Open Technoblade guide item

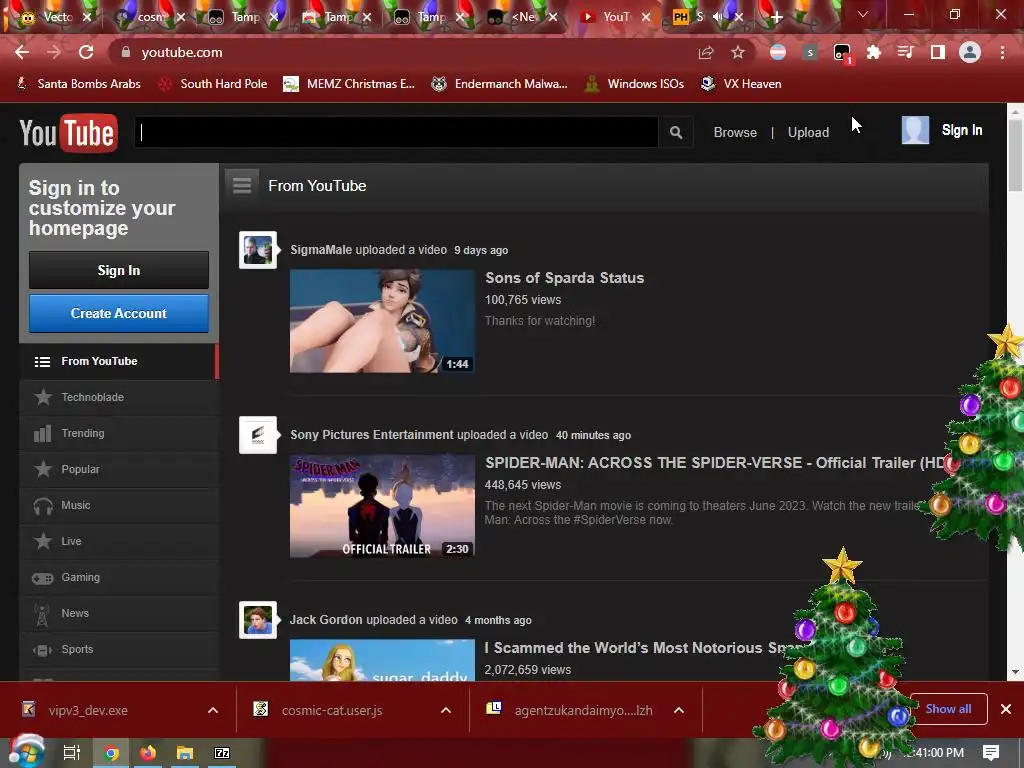tap(119, 397)
